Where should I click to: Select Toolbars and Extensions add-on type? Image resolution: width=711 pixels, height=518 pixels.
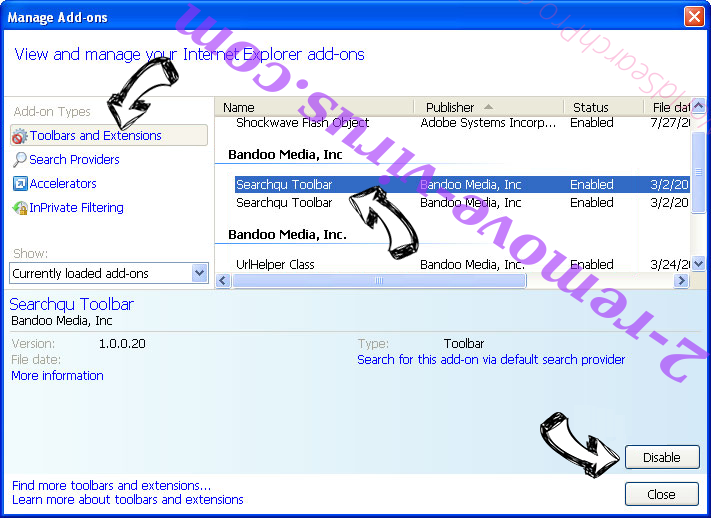pos(109,136)
